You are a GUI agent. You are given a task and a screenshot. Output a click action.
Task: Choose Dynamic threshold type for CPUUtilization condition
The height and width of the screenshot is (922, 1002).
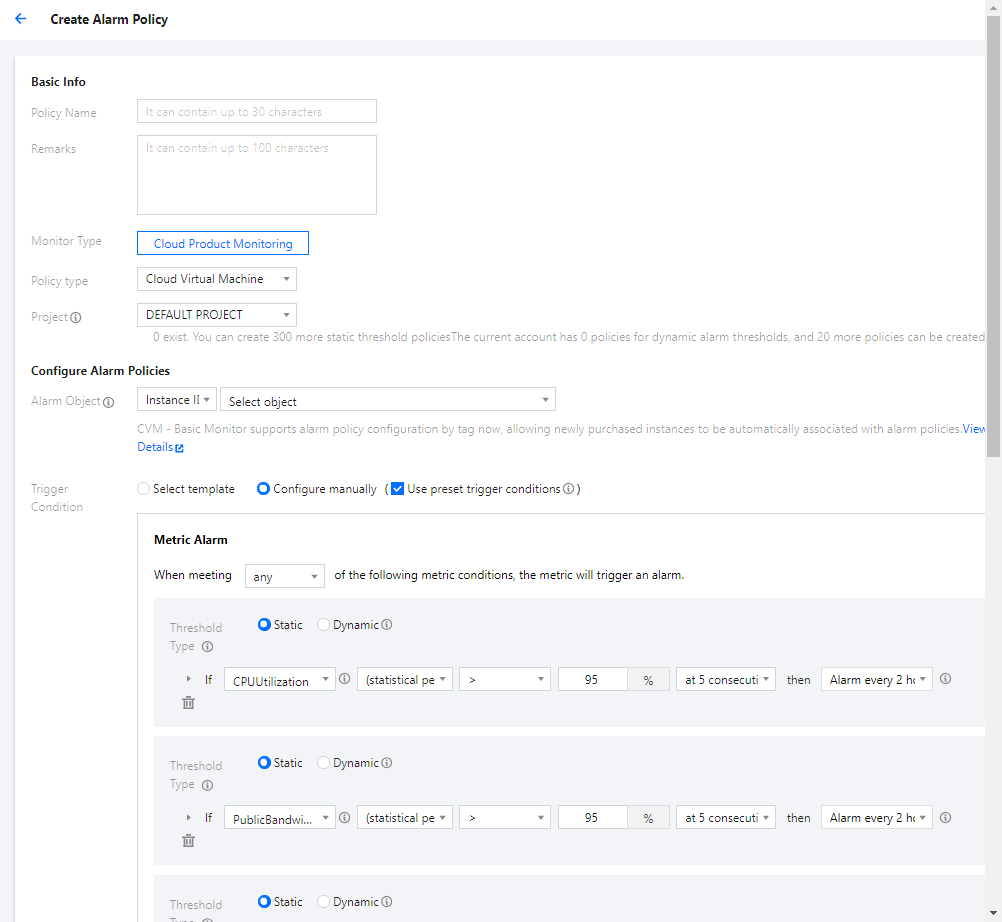pos(323,625)
